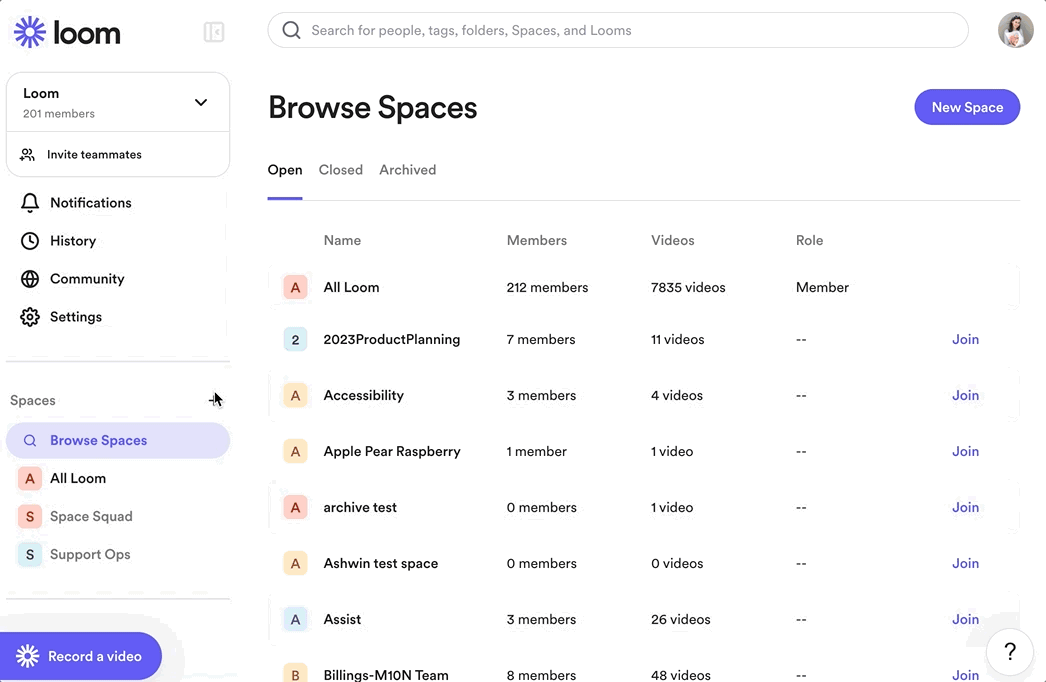Expand the Loom workspace switcher dropdown
The height and width of the screenshot is (682, 1046).
click(201, 102)
